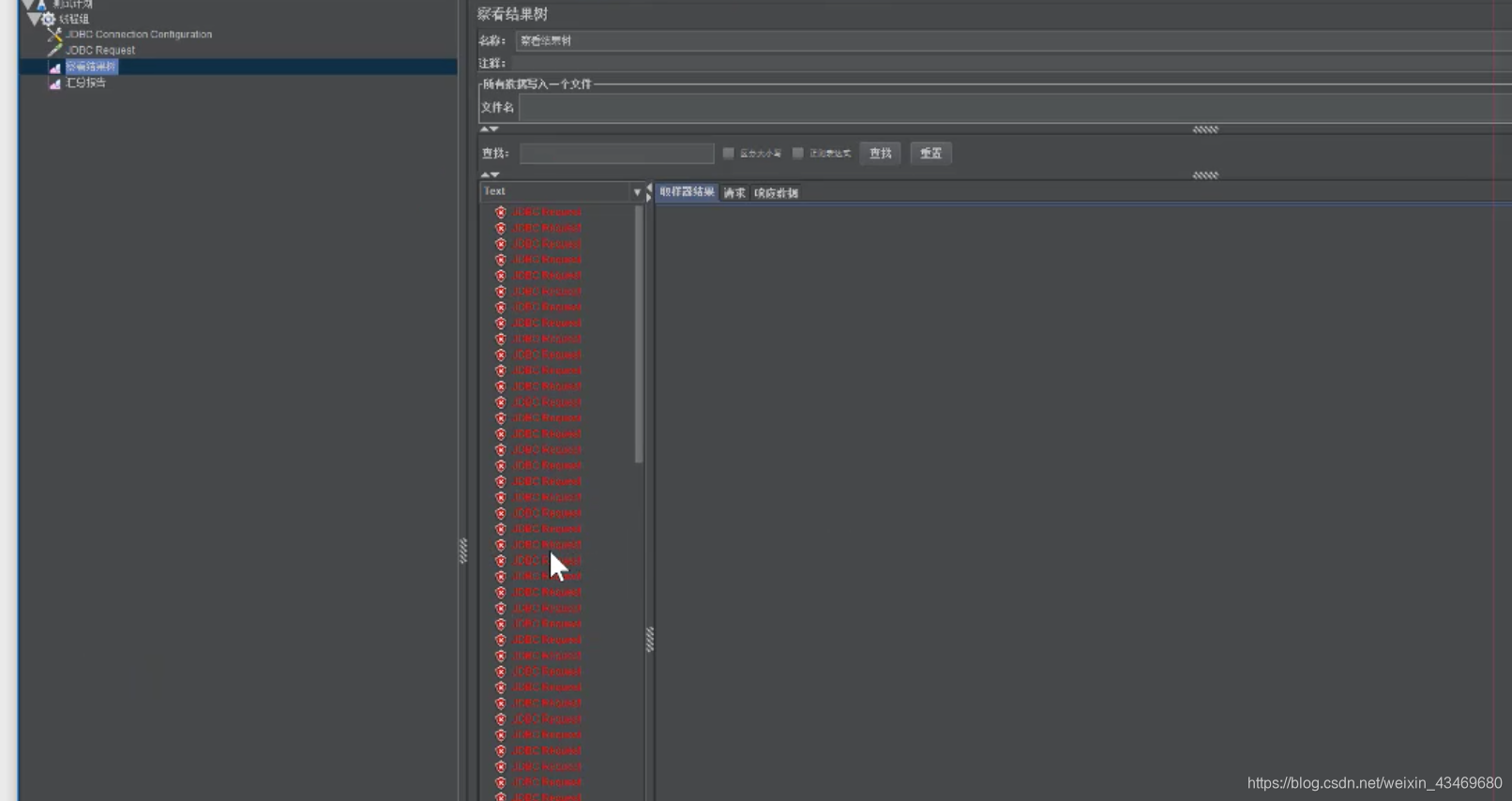Select the 察看结果树 tree item
Image resolution: width=1512 pixels, height=801 pixels.
coord(91,67)
